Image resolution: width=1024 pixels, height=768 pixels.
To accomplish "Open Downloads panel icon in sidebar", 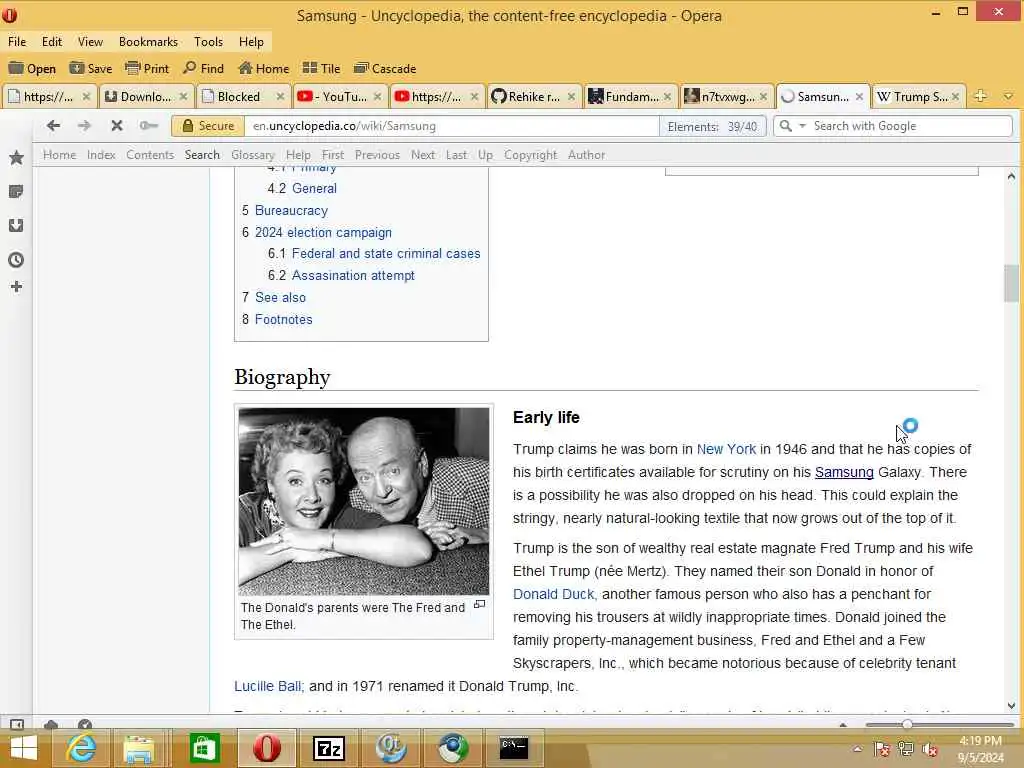I will click(16, 225).
